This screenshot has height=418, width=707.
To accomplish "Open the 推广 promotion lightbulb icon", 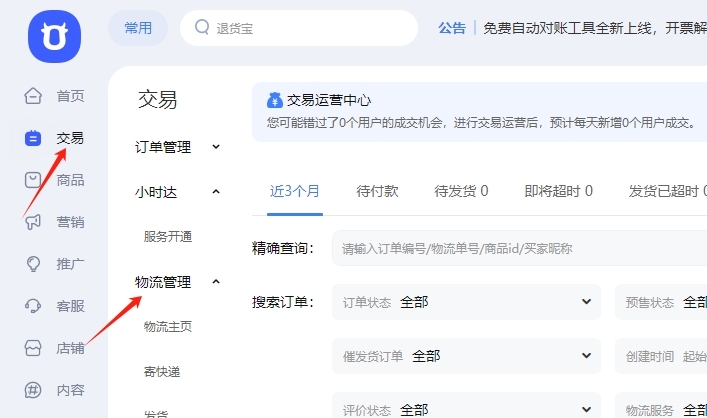I will pyautogui.click(x=33, y=264).
